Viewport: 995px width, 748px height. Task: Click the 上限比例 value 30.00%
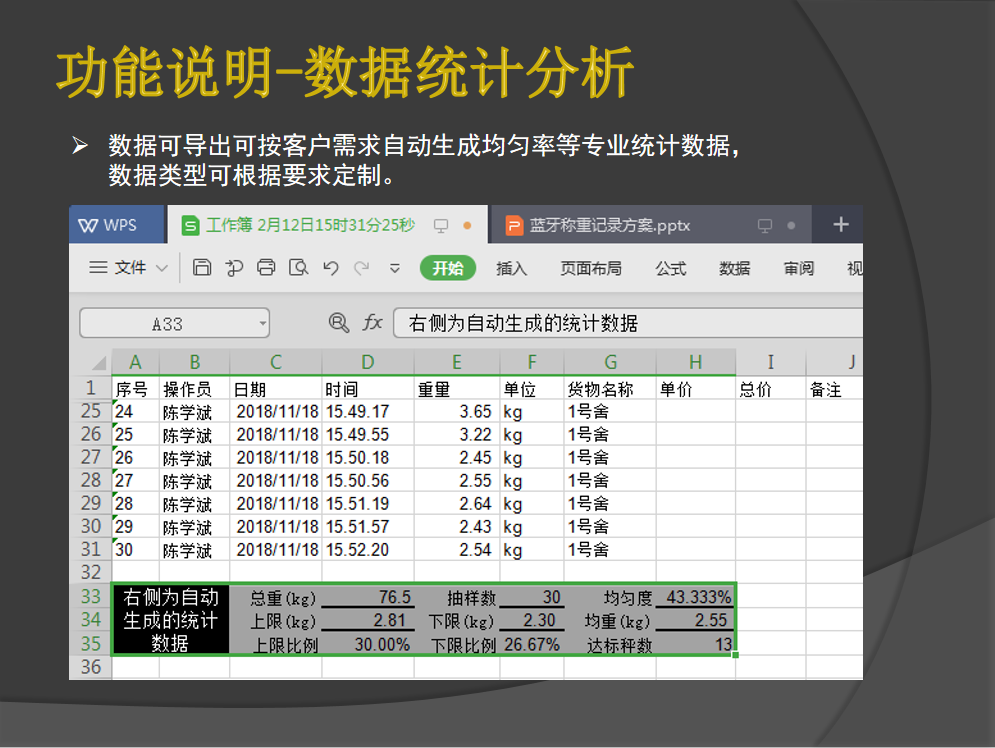point(368,644)
